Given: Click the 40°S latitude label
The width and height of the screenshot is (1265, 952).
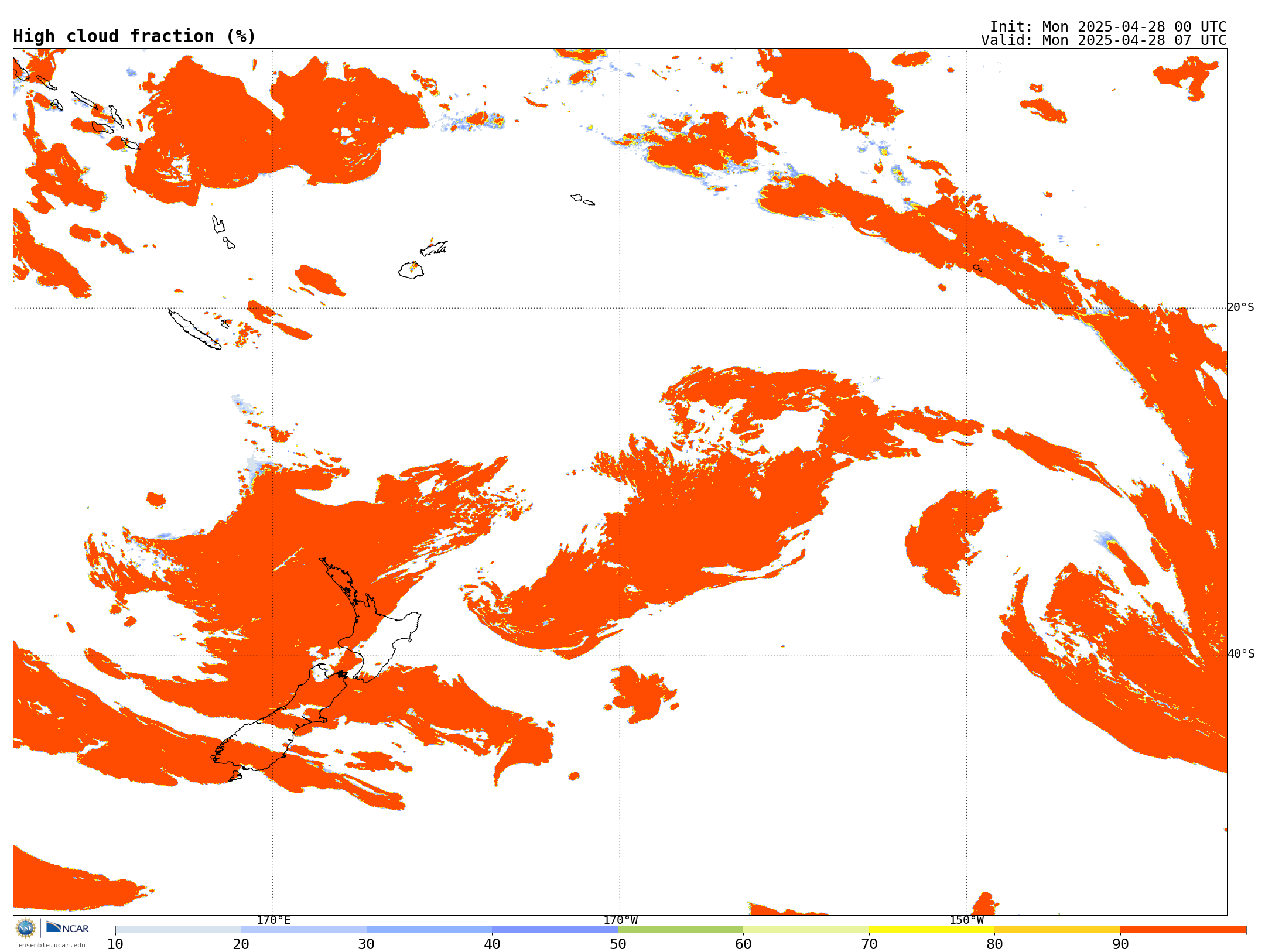Looking at the screenshot, I should click(x=1241, y=654).
